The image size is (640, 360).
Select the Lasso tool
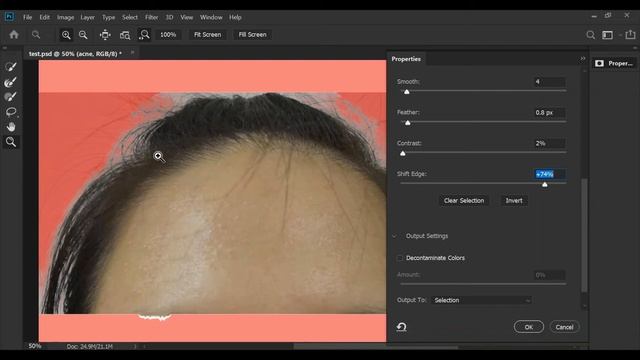pos(11,112)
